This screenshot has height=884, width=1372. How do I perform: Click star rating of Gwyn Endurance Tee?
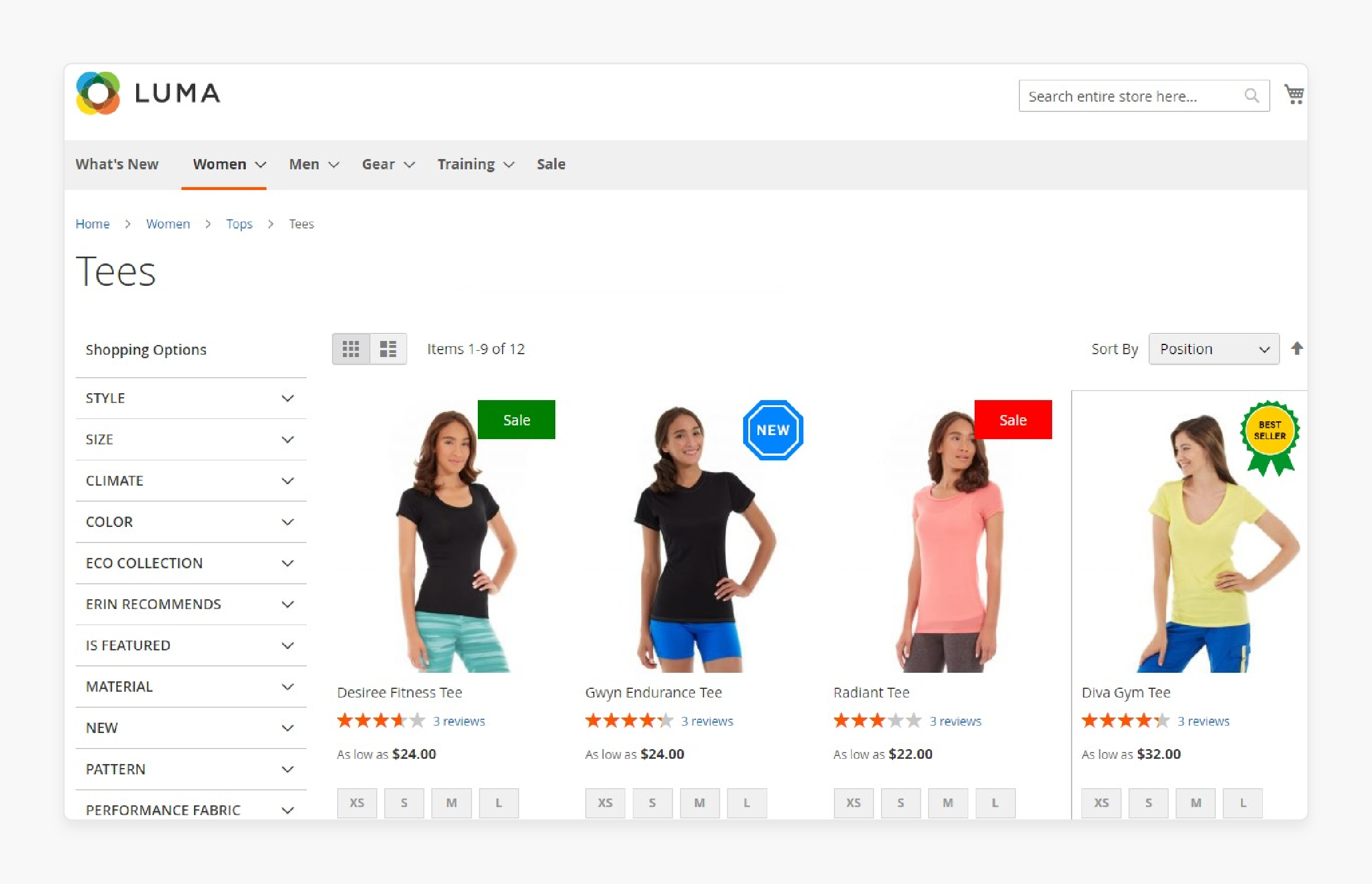(x=629, y=720)
